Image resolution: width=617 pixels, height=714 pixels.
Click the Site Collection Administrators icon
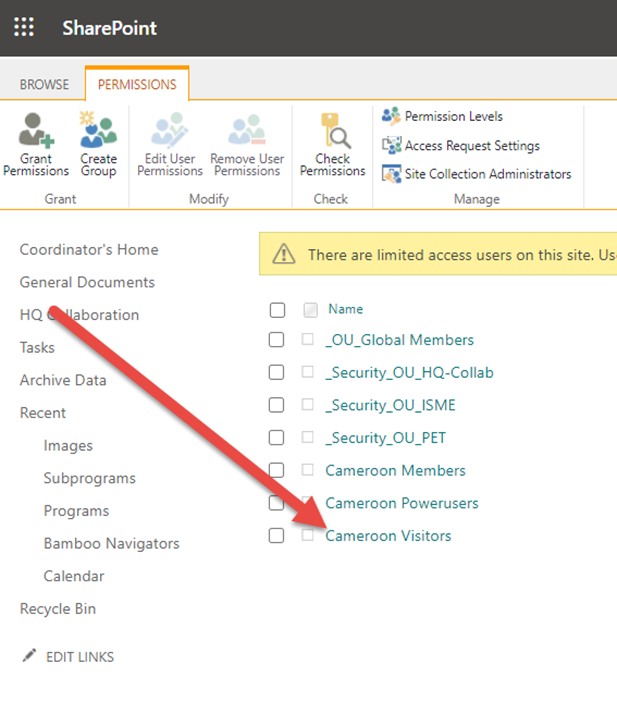point(391,174)
